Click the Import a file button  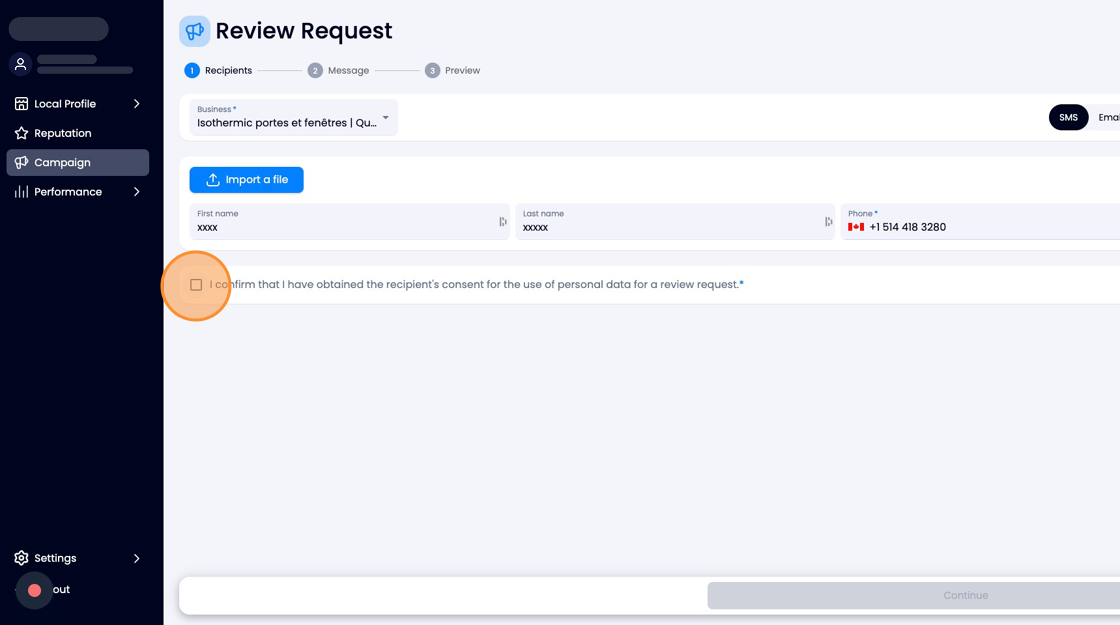(x=246, y=180)
